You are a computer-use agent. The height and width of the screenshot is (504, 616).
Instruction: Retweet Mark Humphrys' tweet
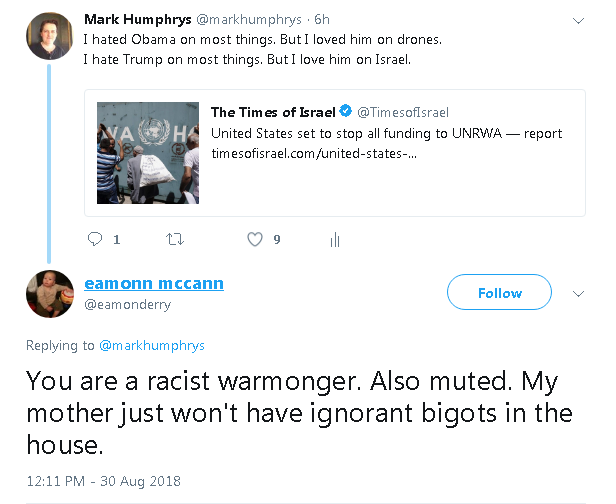(175, 239)
